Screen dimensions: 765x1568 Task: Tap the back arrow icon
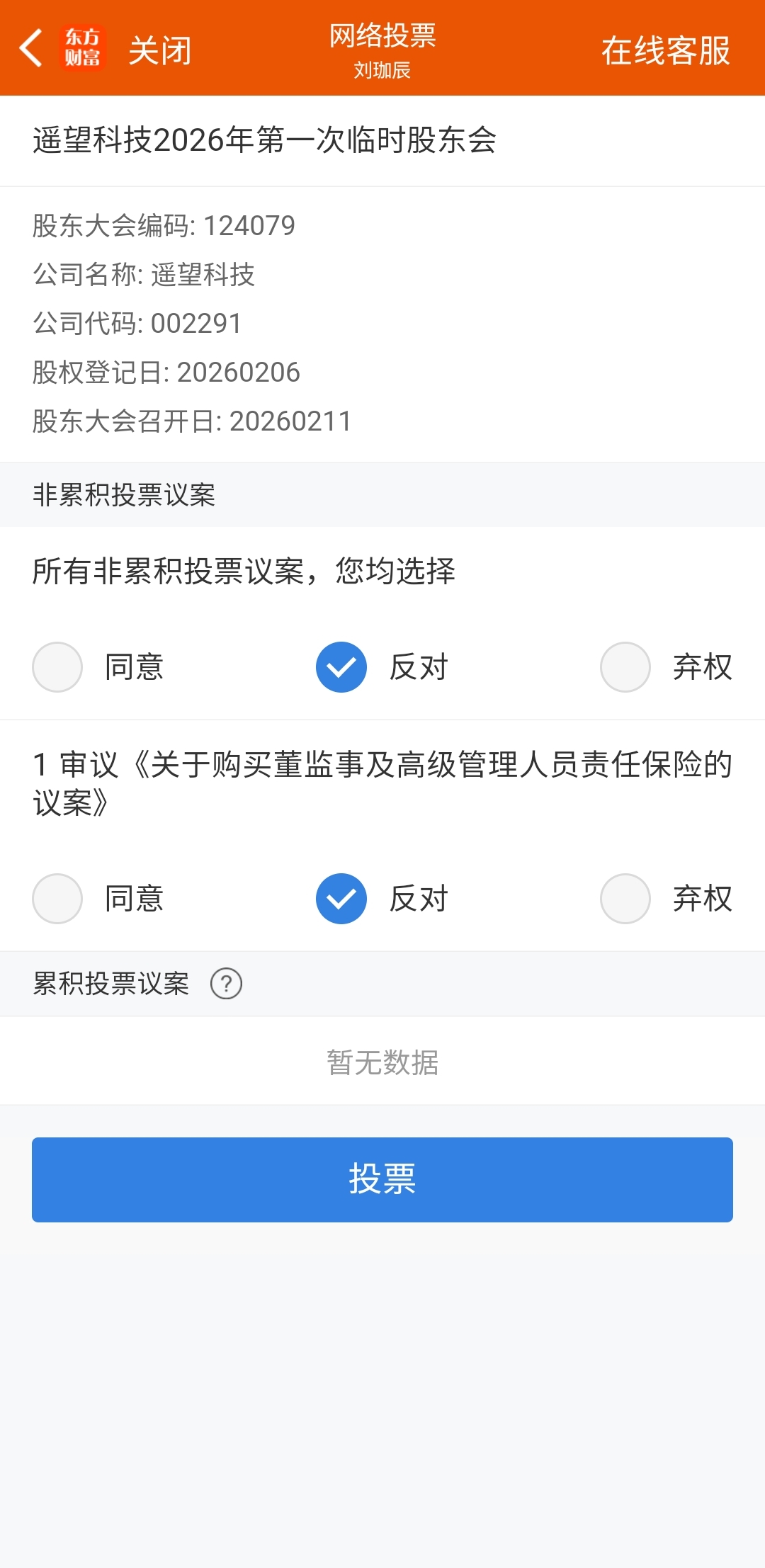[x=31, y=48]
